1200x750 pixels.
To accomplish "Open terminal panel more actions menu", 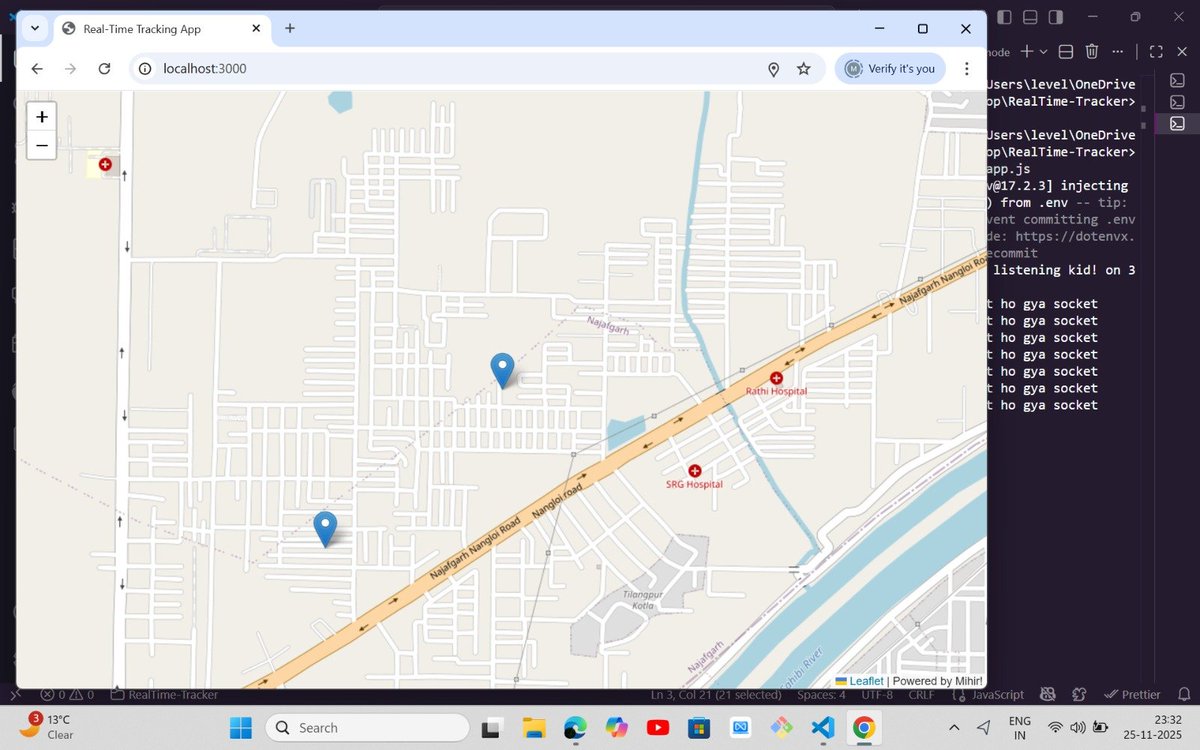I will pos(1117,52).
